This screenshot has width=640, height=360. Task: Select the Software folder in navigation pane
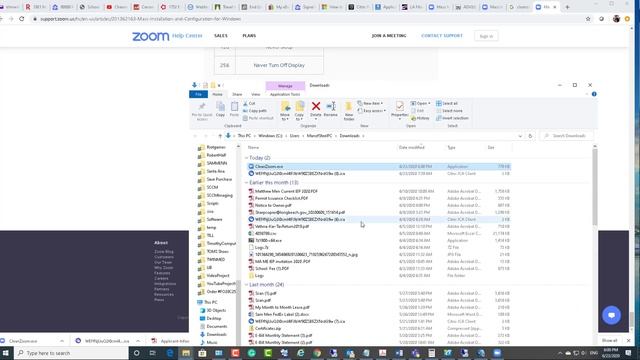pyautogui.click(x=214, y=220)
